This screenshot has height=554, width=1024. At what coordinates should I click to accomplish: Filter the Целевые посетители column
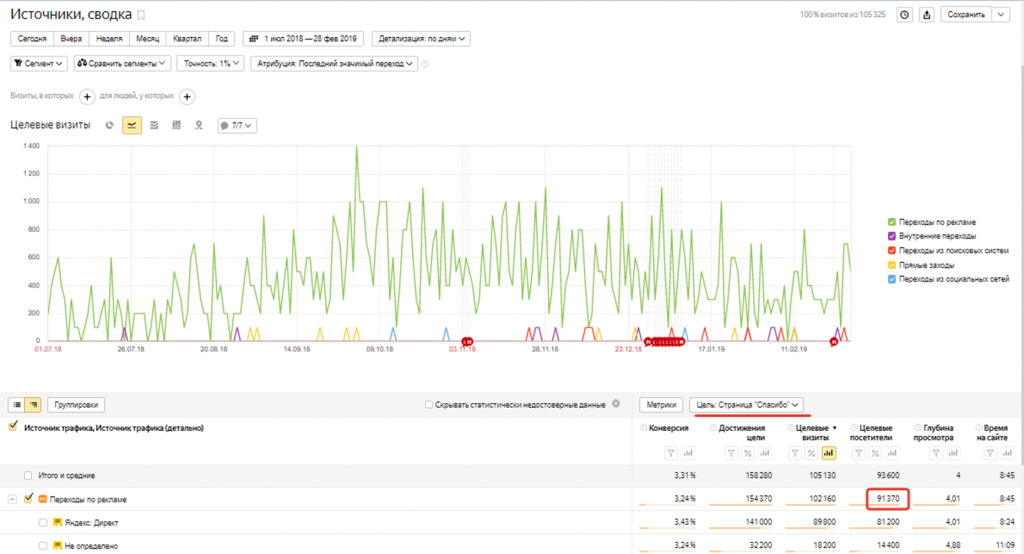click(859, 453)
